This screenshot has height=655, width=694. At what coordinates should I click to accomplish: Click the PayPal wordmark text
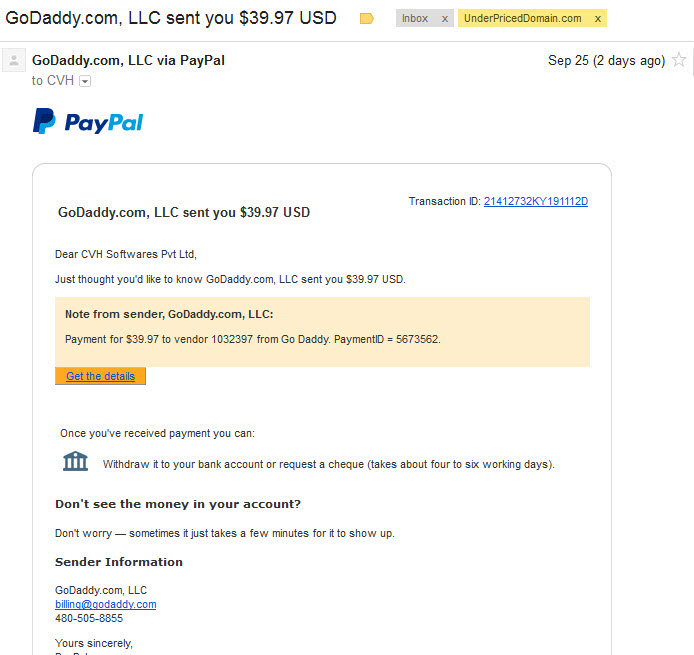pyautogui.click(x=104, y=123)
